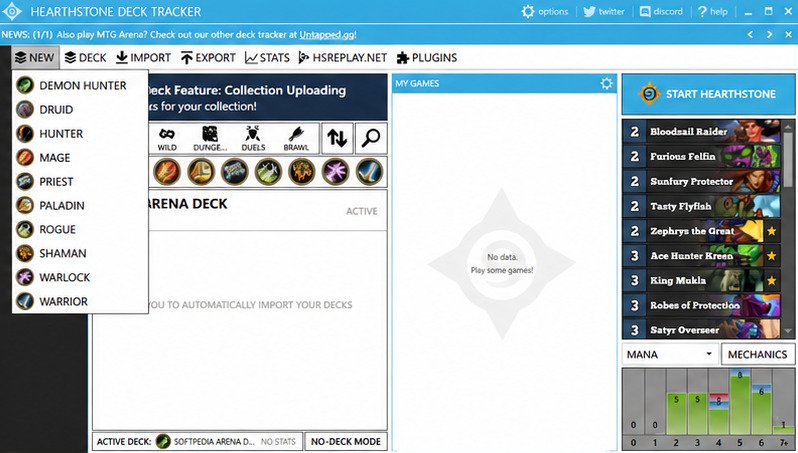
Task: Filter decks by Shaman class icon
Action: [x=302, y=172]
